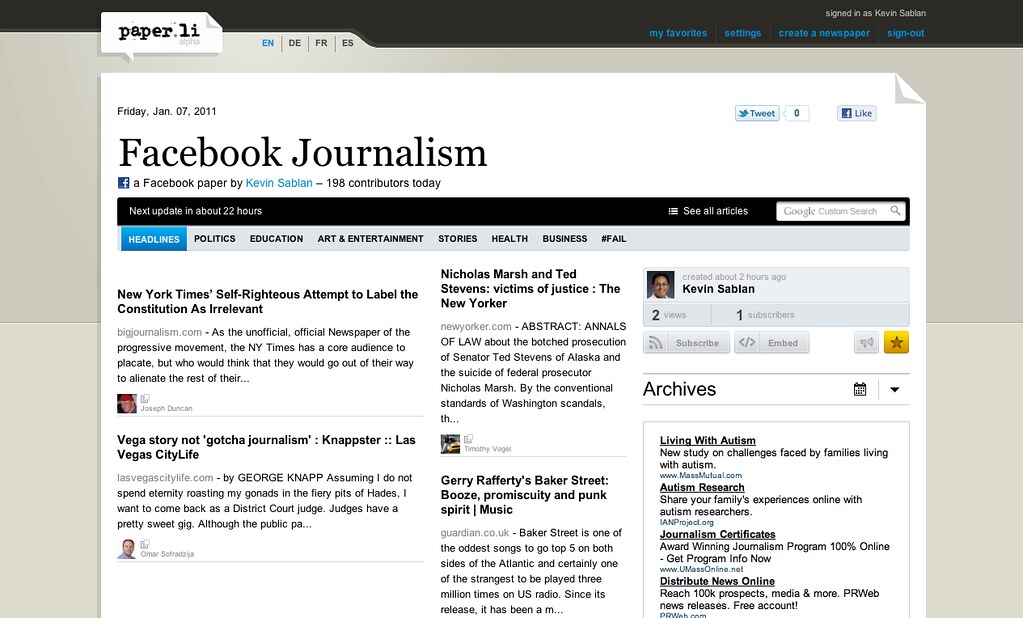Open the Journalism Certificates ad link
This screenshot has height=618, width=1023.
(718, 534)
